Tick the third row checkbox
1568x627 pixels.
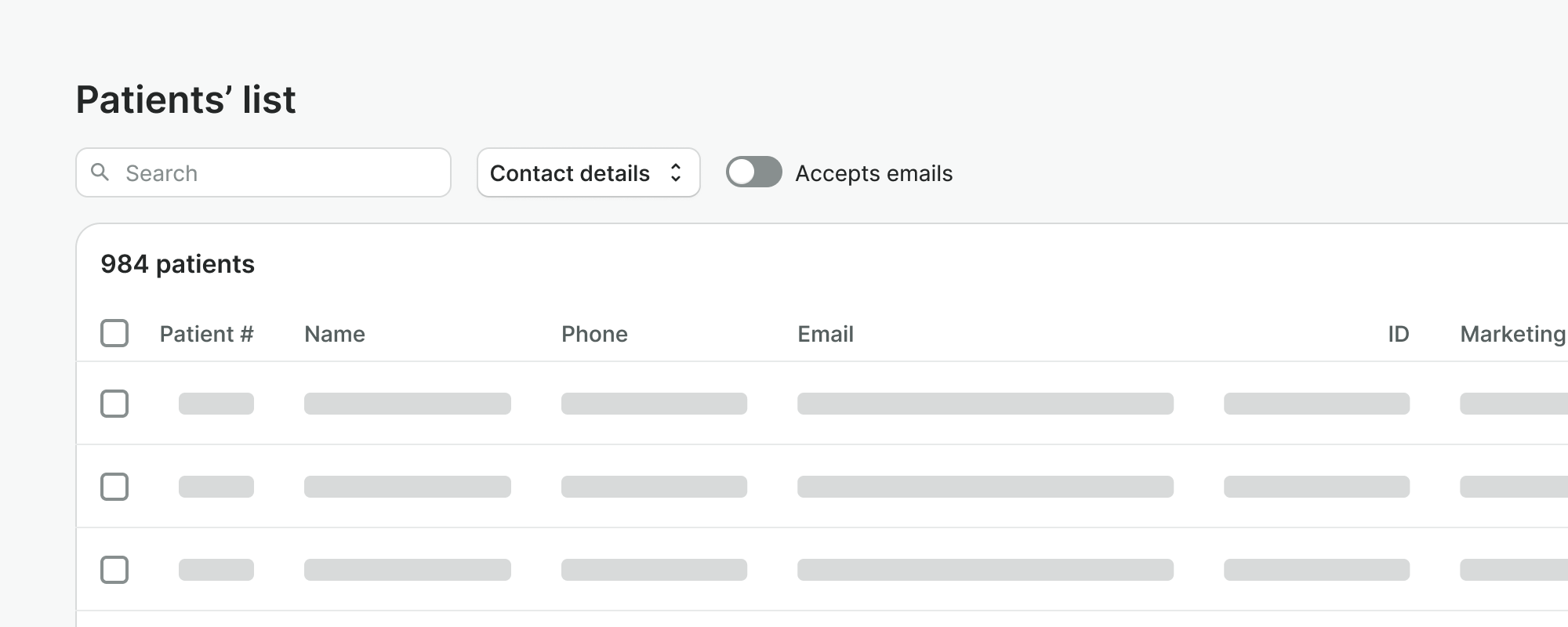[x=114, y=570]
